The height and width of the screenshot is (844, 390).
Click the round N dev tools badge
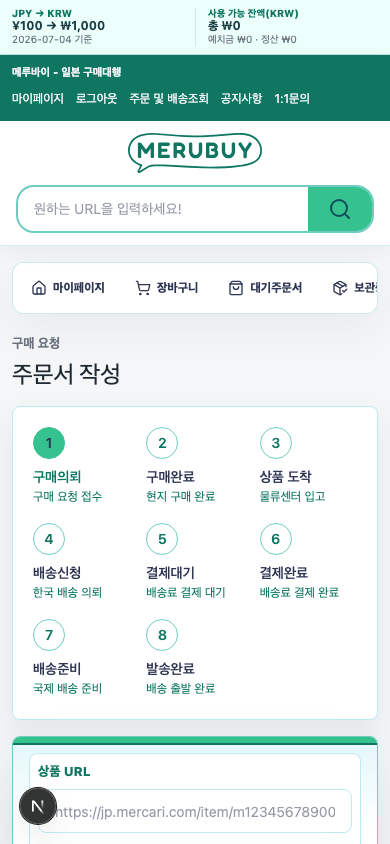[38, 806]
